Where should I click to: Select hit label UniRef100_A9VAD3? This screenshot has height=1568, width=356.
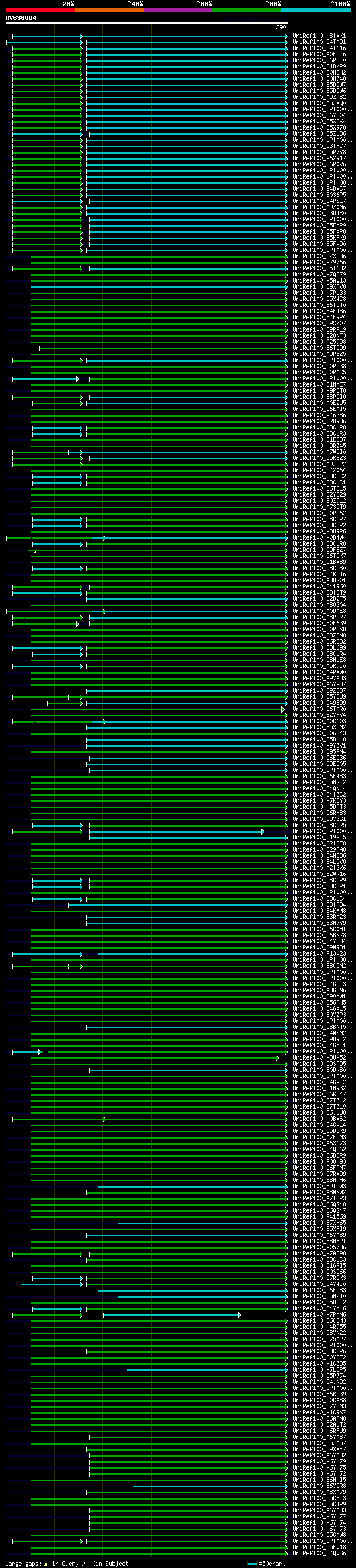pyautogui.click(x=319, y=679)
